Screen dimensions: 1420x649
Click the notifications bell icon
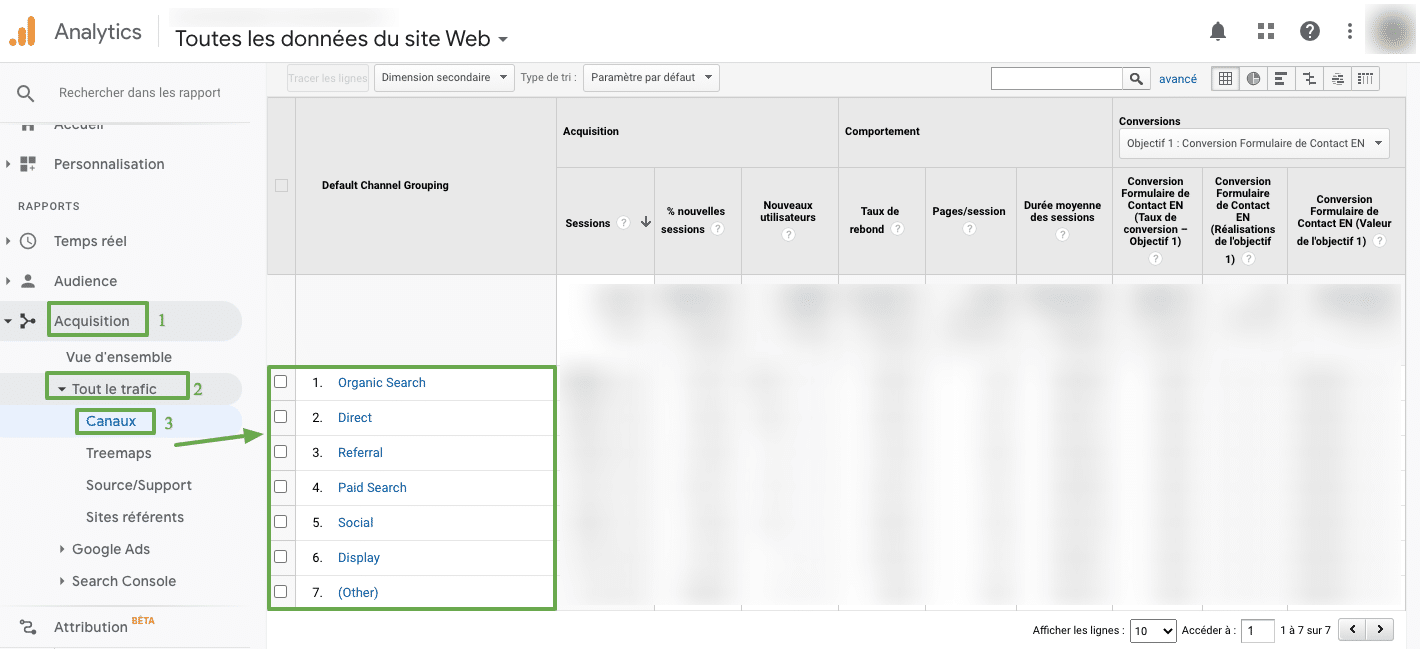pyautogui.click(x=1218, y=32)
